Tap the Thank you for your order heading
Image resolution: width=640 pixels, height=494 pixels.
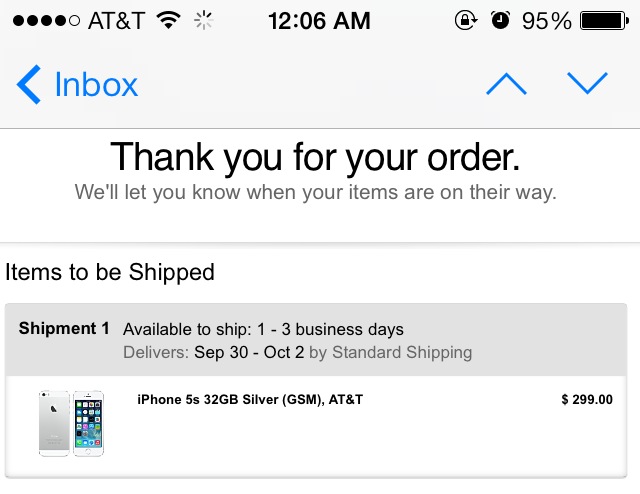(x=315, y=158)
